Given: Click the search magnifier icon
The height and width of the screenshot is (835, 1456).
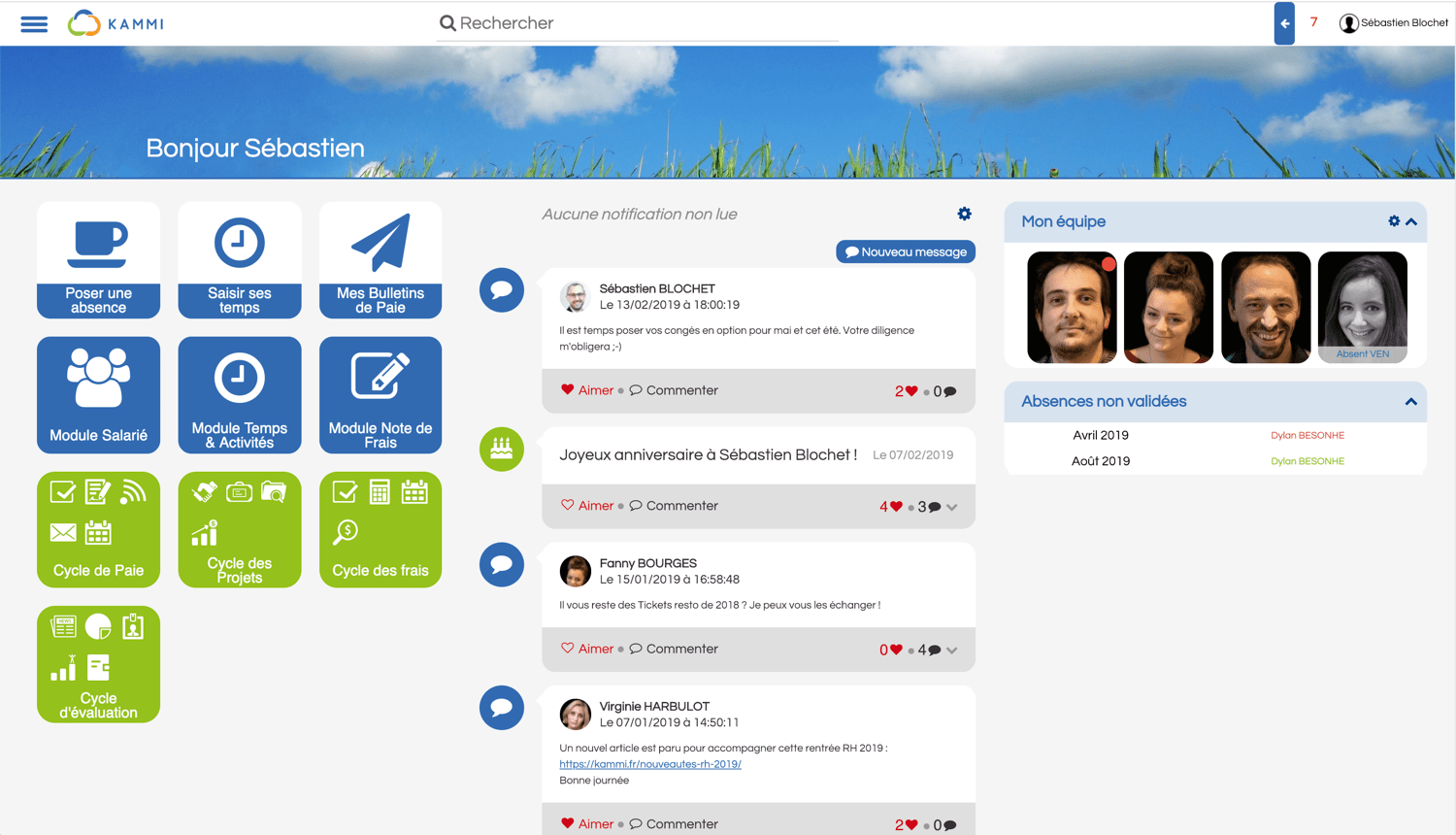Looking at the screenshot, I should (447, 23).
